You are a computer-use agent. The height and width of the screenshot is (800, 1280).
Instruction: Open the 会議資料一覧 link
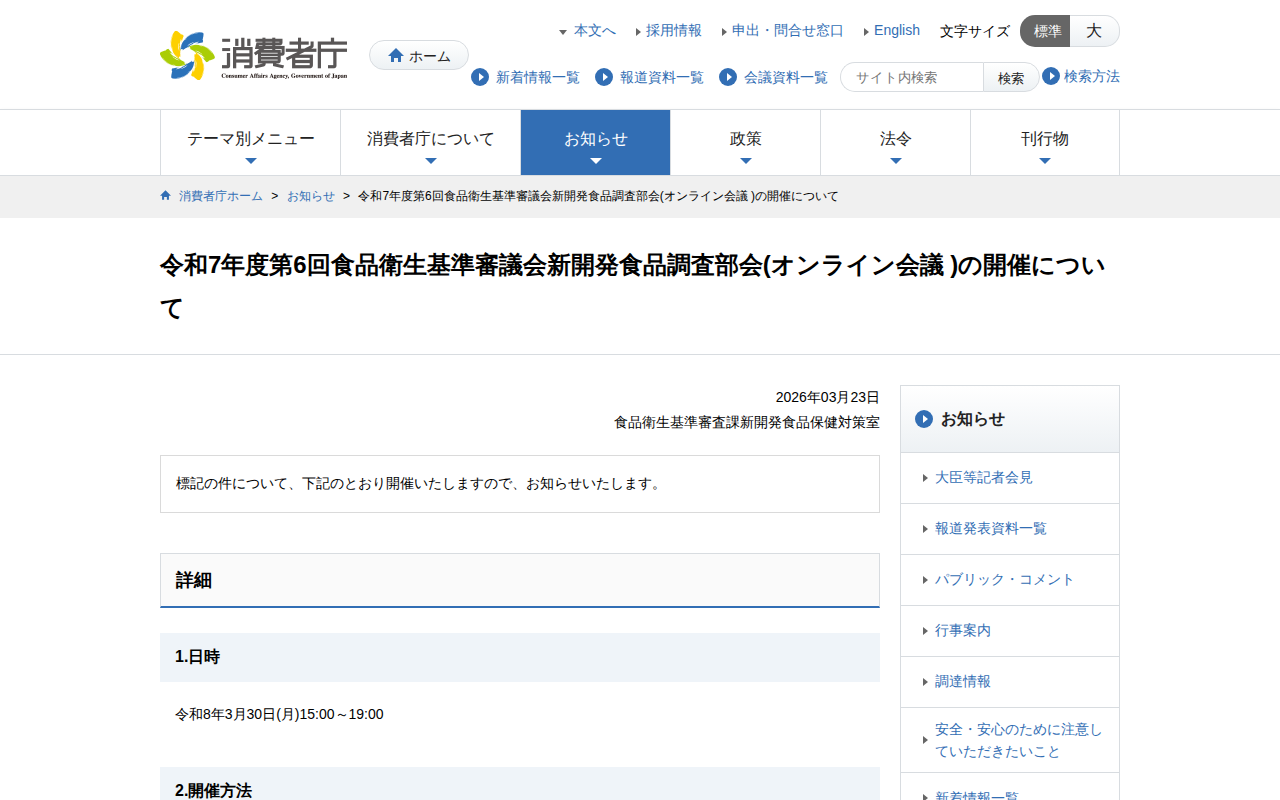click(786, 77)
